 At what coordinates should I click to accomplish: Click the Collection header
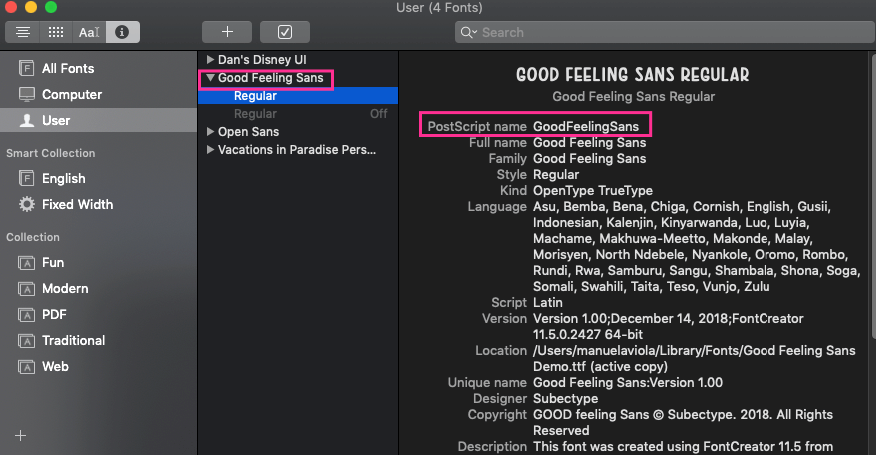click(x=32, y=237)
